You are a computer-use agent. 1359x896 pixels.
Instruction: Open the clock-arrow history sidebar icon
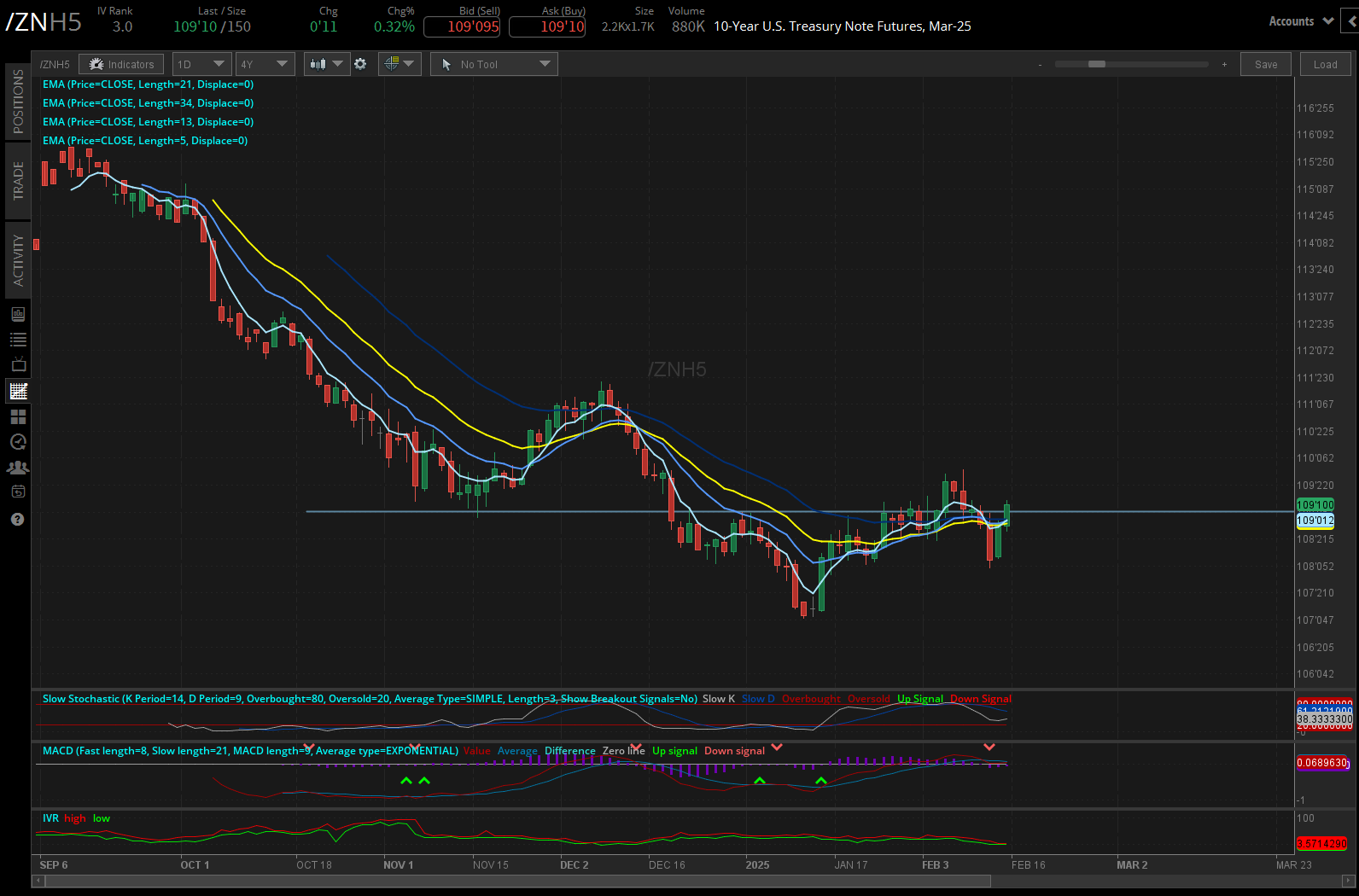click(x=18, y=442)
